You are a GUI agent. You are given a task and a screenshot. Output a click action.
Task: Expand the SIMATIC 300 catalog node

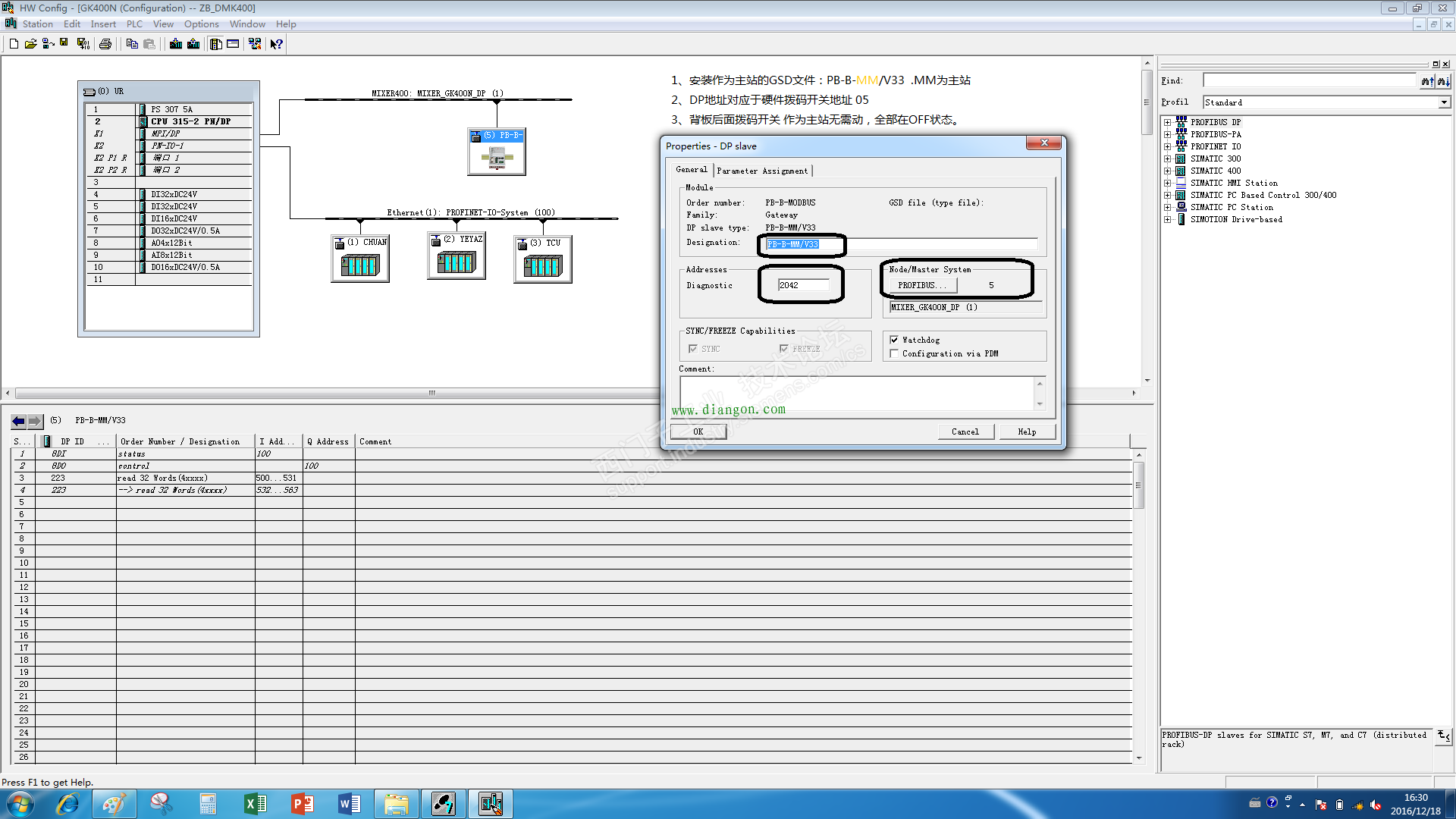point(1168,158)
